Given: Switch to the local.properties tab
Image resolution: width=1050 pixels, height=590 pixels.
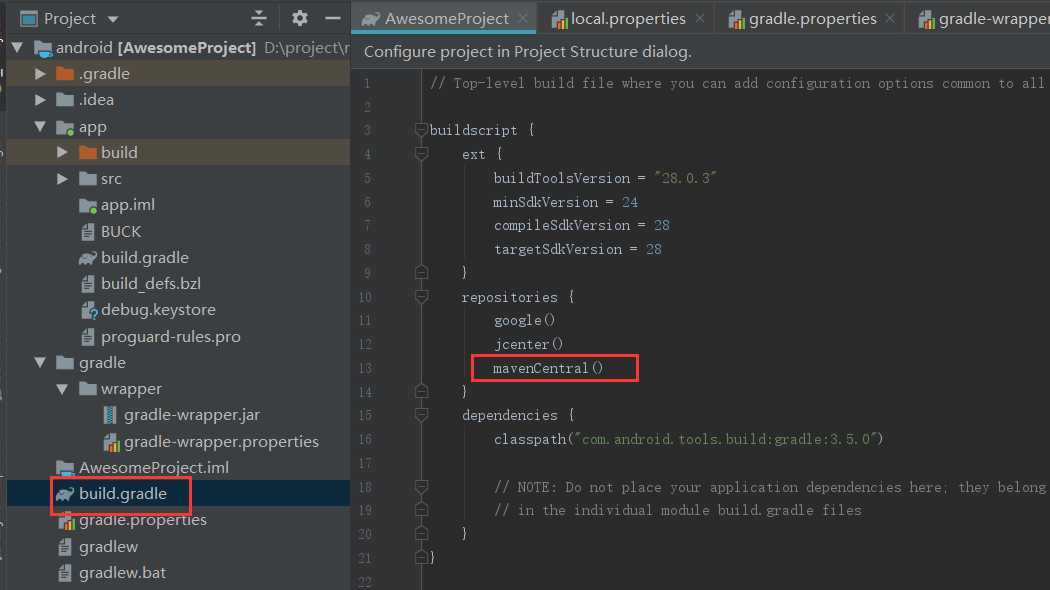Looking at the screenshot, I should point(628,19).
